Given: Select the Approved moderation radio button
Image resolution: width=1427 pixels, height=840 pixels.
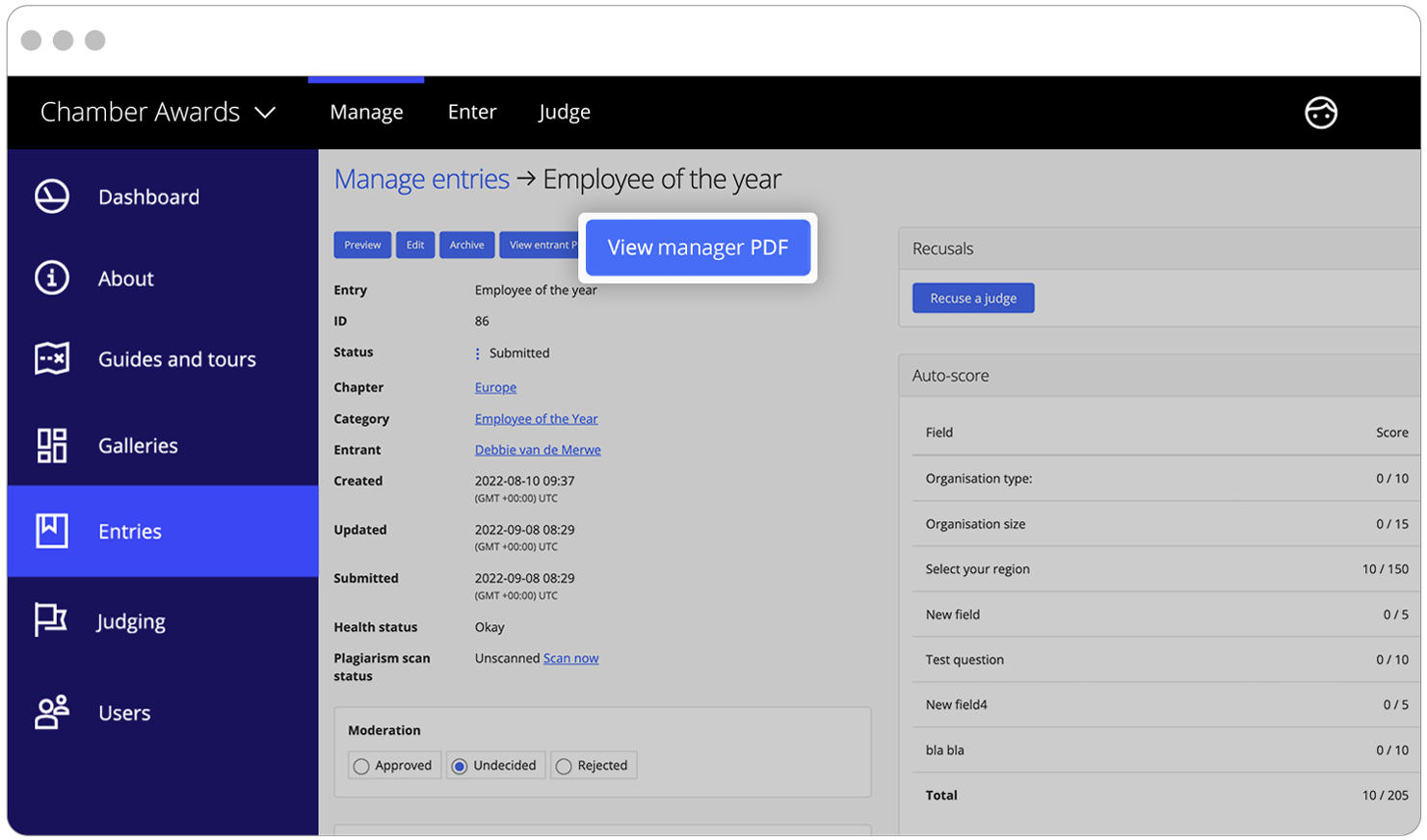Looking at the screenshot, I should point(360,765).
